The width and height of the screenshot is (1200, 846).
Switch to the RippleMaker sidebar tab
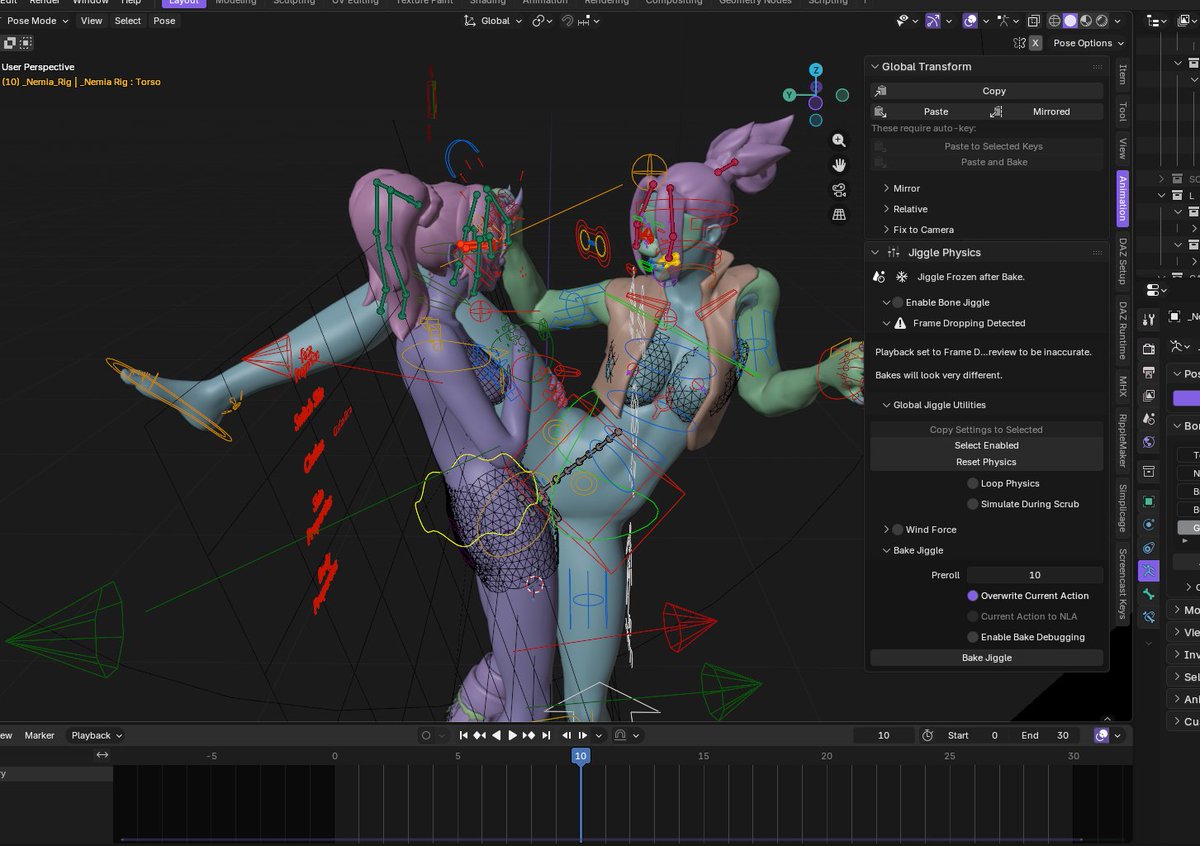[x=1122, y=441]
